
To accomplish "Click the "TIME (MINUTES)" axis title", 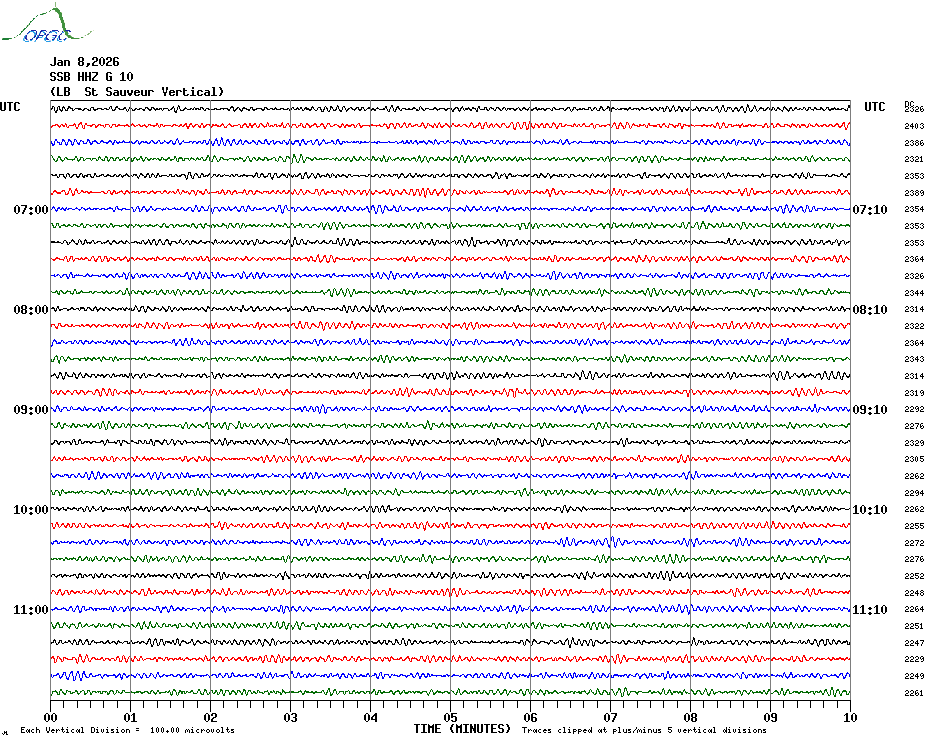I will pyautogui.click(x=462, y=729).
